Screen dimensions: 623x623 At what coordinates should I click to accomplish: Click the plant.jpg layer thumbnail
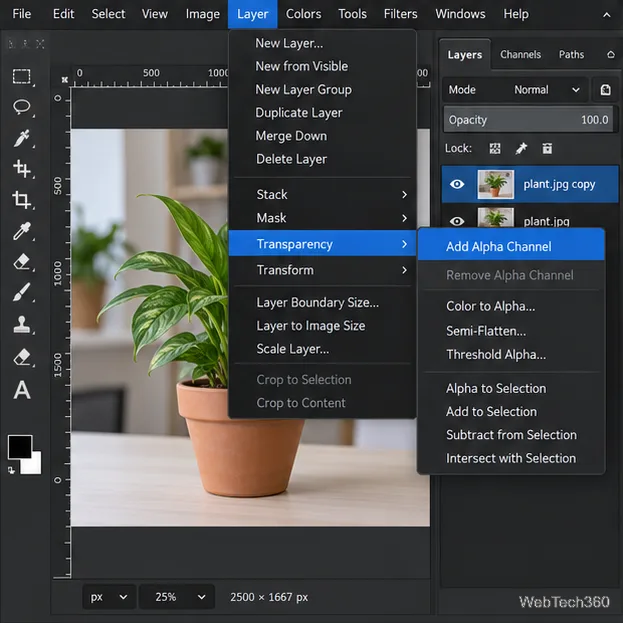point(495,218)
